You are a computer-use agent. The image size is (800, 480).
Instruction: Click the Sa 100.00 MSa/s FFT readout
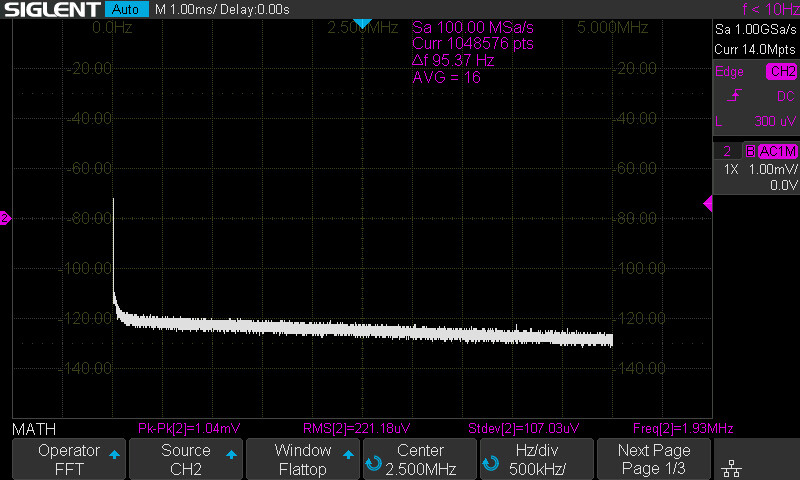473,27
